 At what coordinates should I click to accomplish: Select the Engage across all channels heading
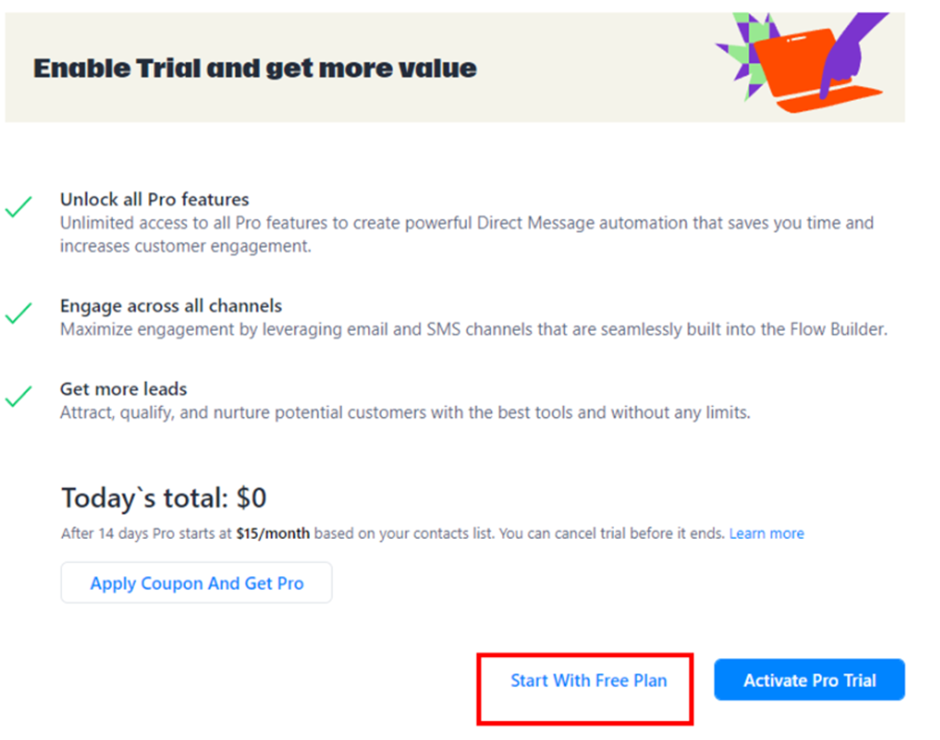(x=170, y=306)
